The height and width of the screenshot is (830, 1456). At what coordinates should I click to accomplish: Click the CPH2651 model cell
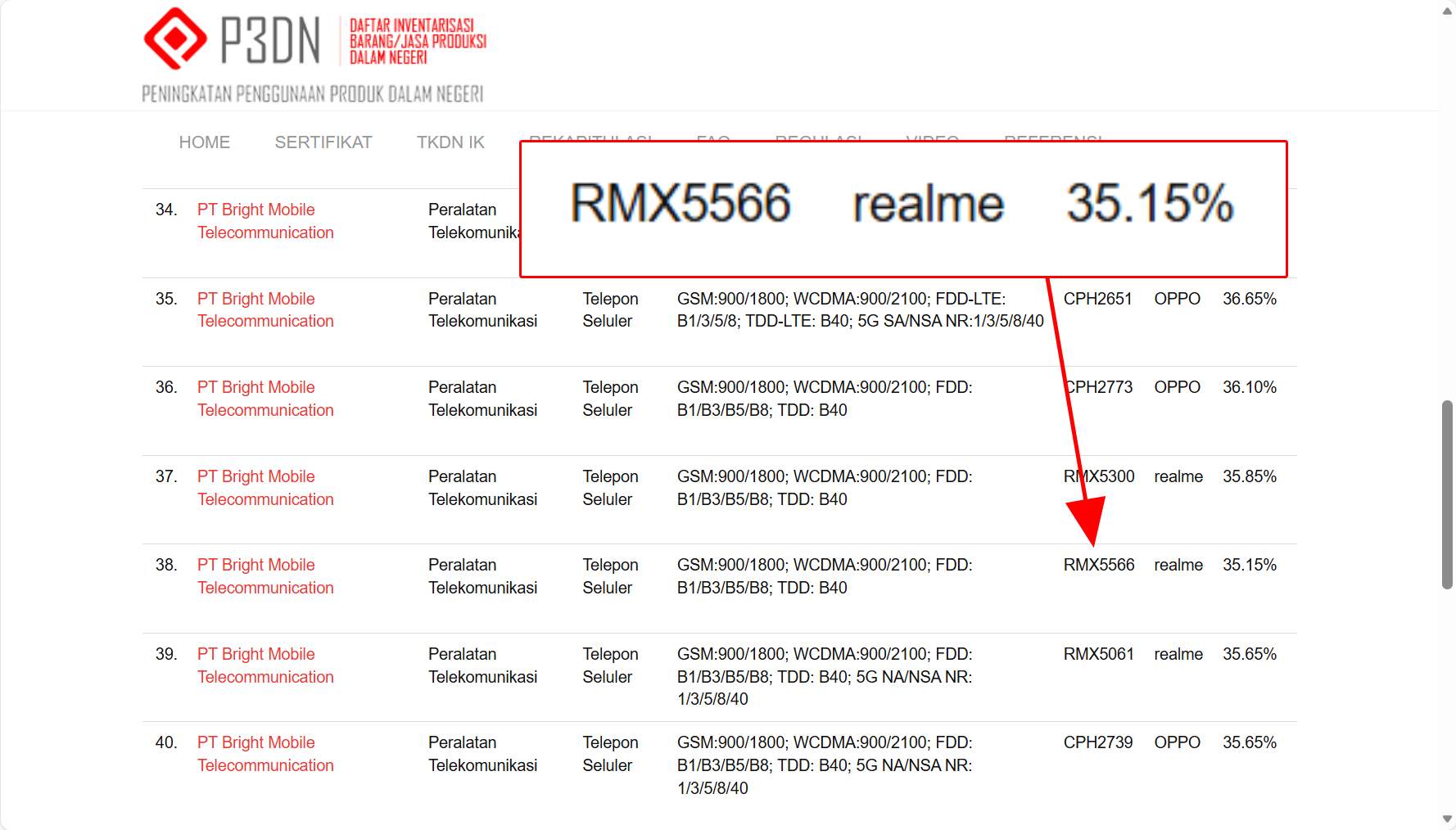coord(1097,299)
